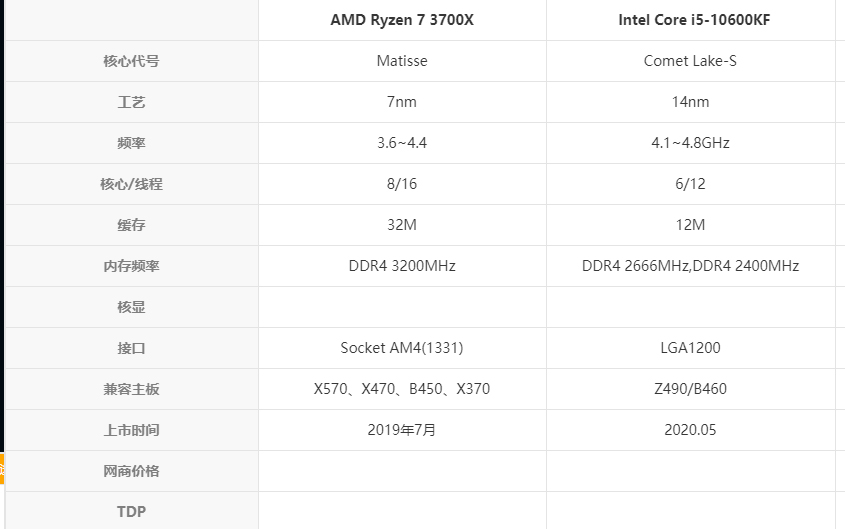Image resolution: width=845 pixels, height=529 pixels.
Task: Click the 7nm process value
Action: click(x=402, y=102)
